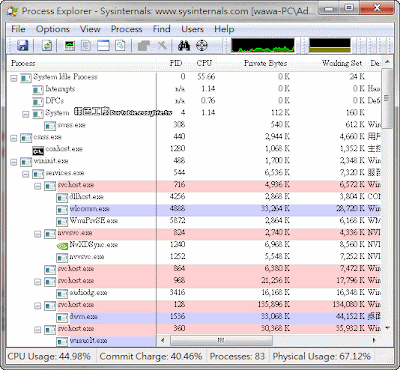The image size is (400, 370).
Task: Click the CPU usage history mini graph
Action: tap(263, 46)
